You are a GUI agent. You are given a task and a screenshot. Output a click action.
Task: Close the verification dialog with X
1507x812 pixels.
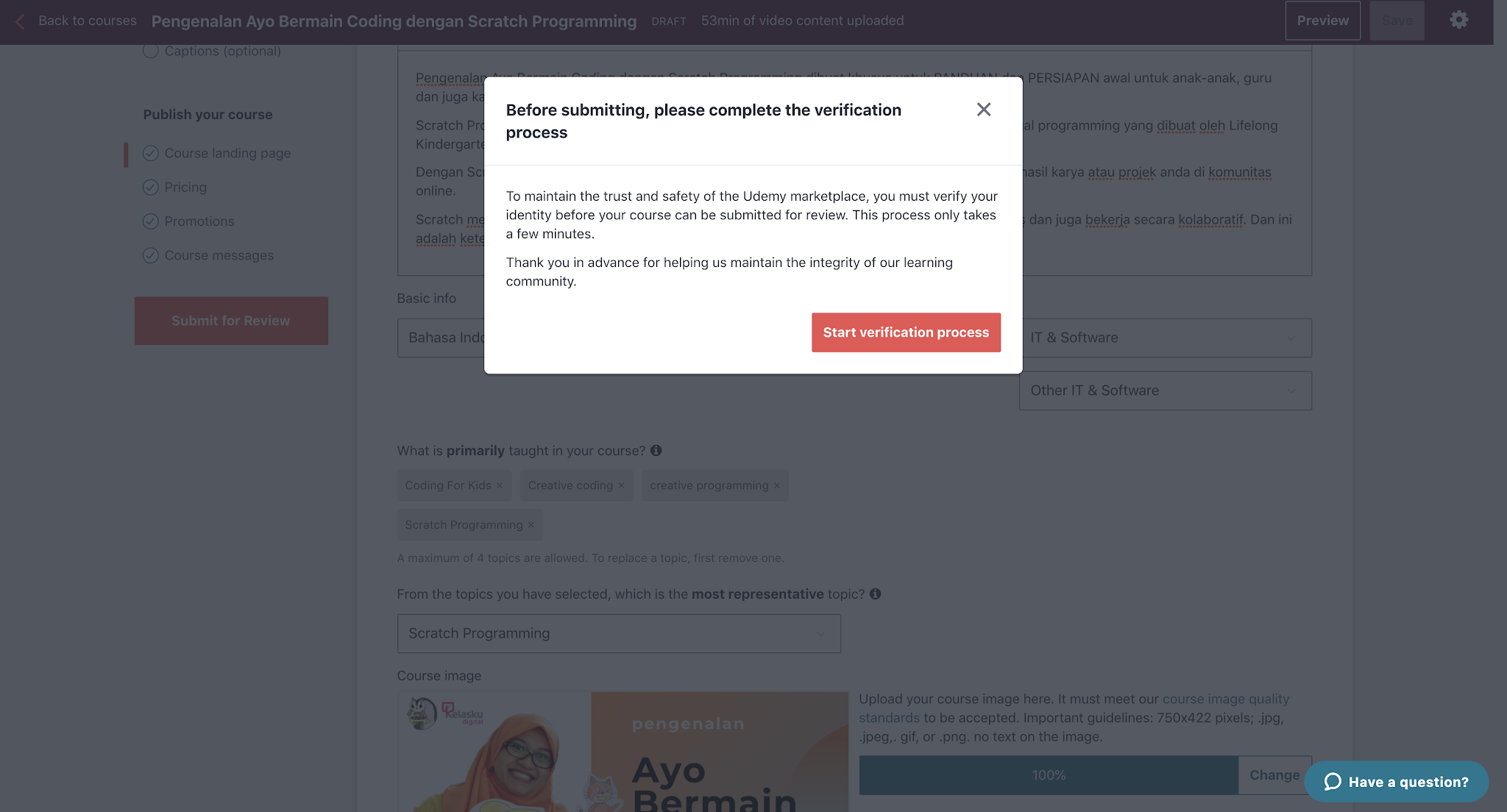(984, 110)
